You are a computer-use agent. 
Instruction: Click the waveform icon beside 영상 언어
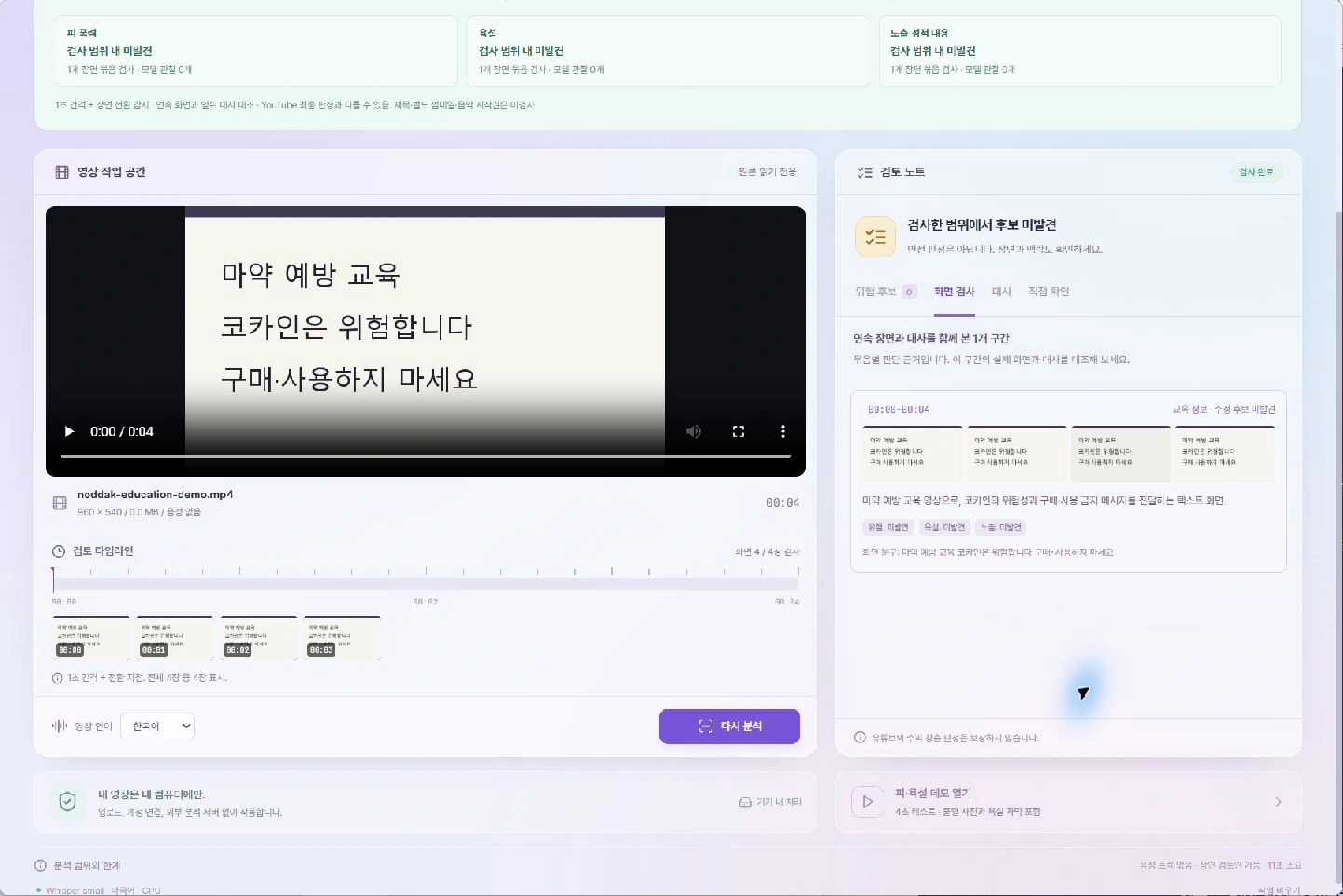[x=59, y=726]
